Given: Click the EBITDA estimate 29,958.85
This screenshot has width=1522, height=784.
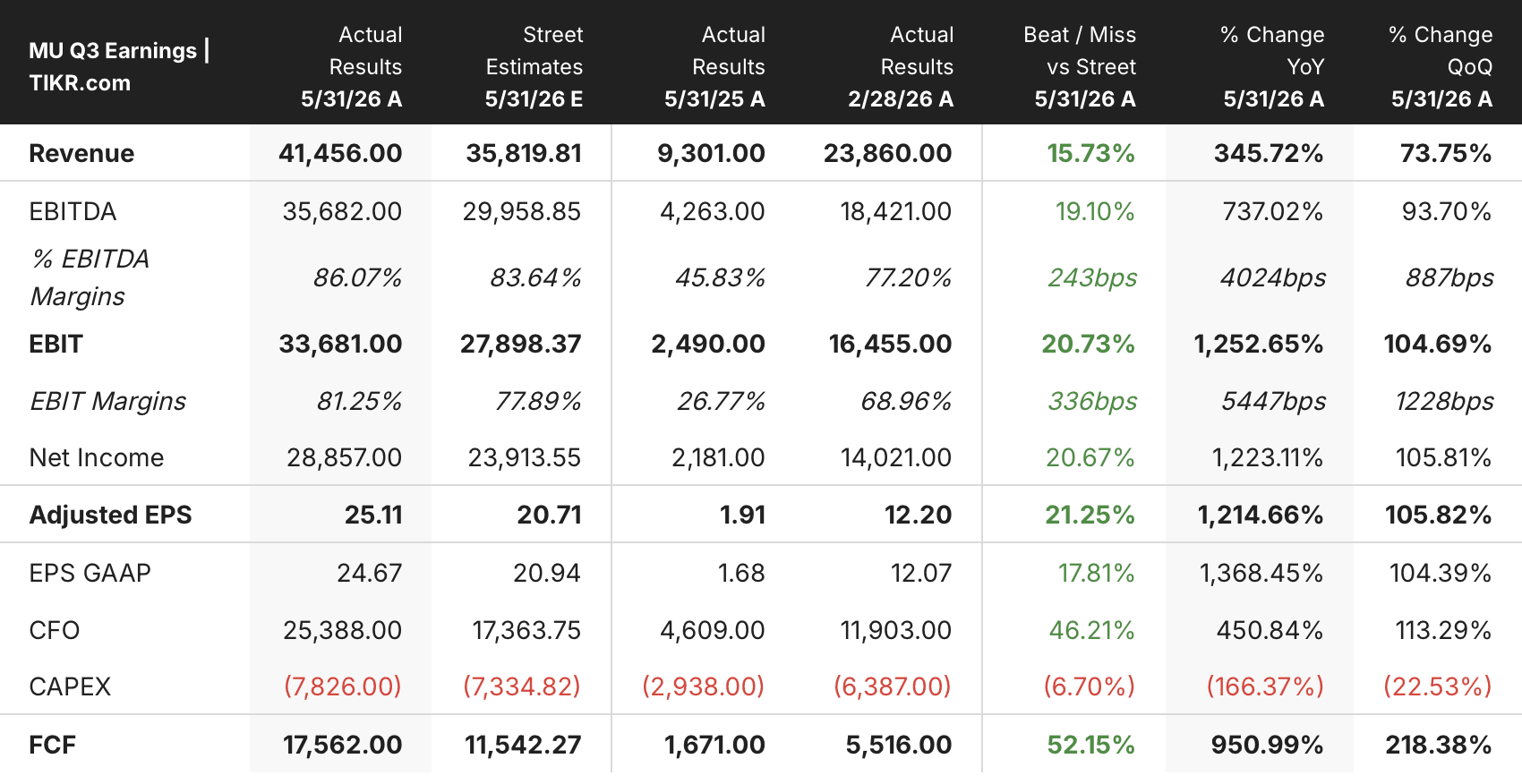Looking at the screenshot, I should coord(522,211).
